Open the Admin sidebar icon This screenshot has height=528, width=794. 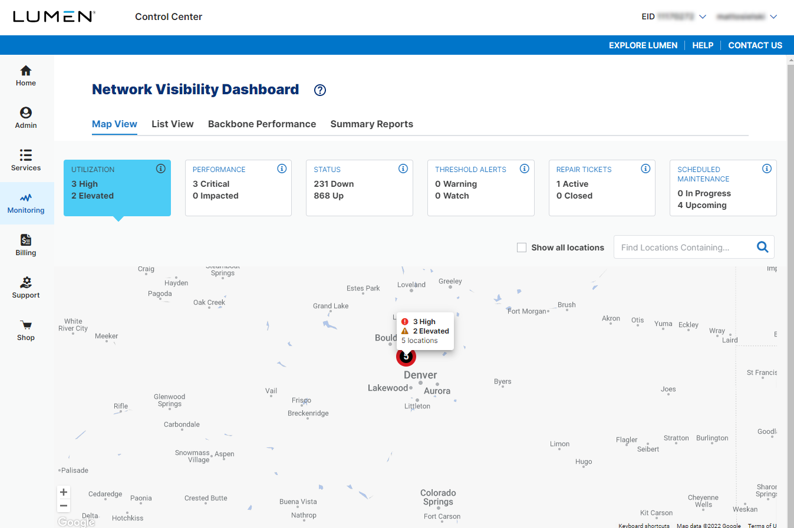tap(26, 117)
